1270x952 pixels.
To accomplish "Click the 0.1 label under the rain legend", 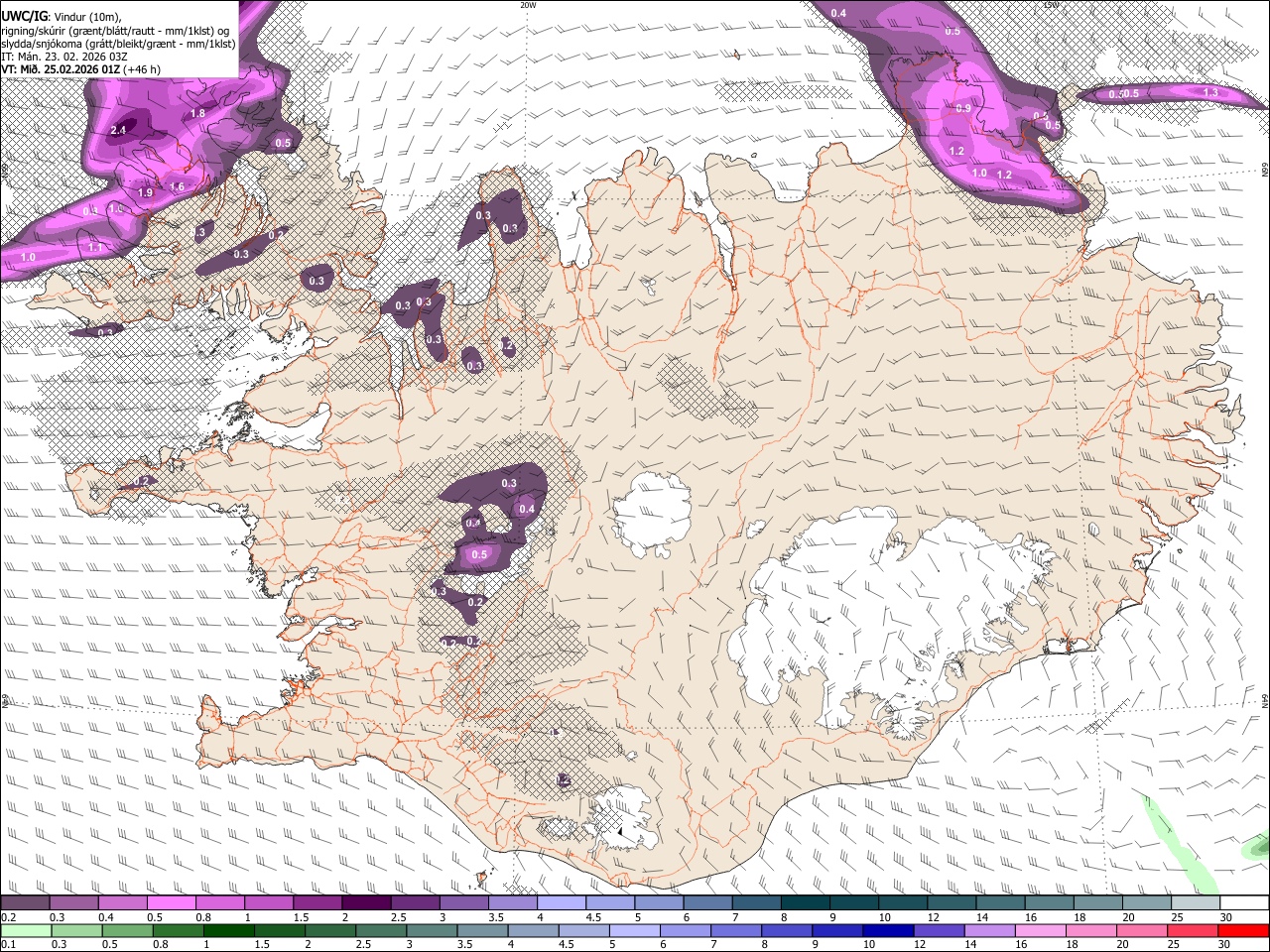I will click(x=8, y=944).
